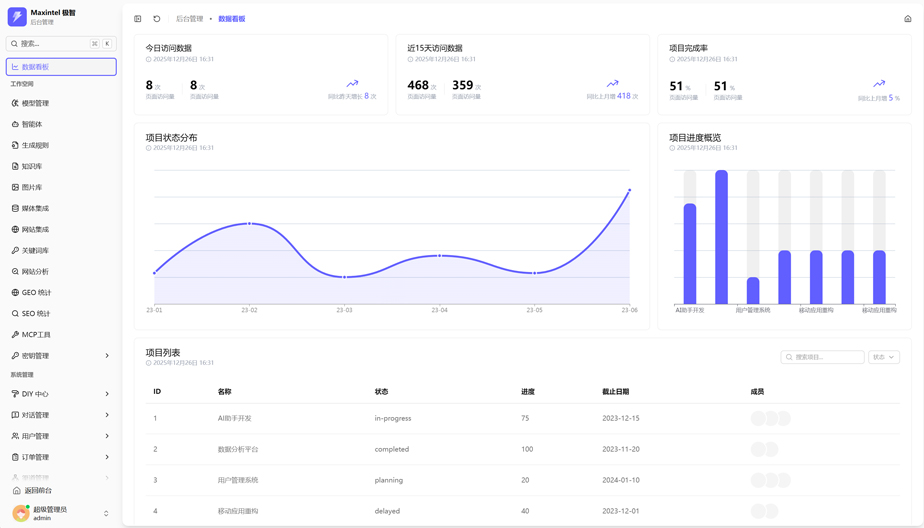Open the 超级管理员 account menu

pyautogui.click(x=60, y=513)
